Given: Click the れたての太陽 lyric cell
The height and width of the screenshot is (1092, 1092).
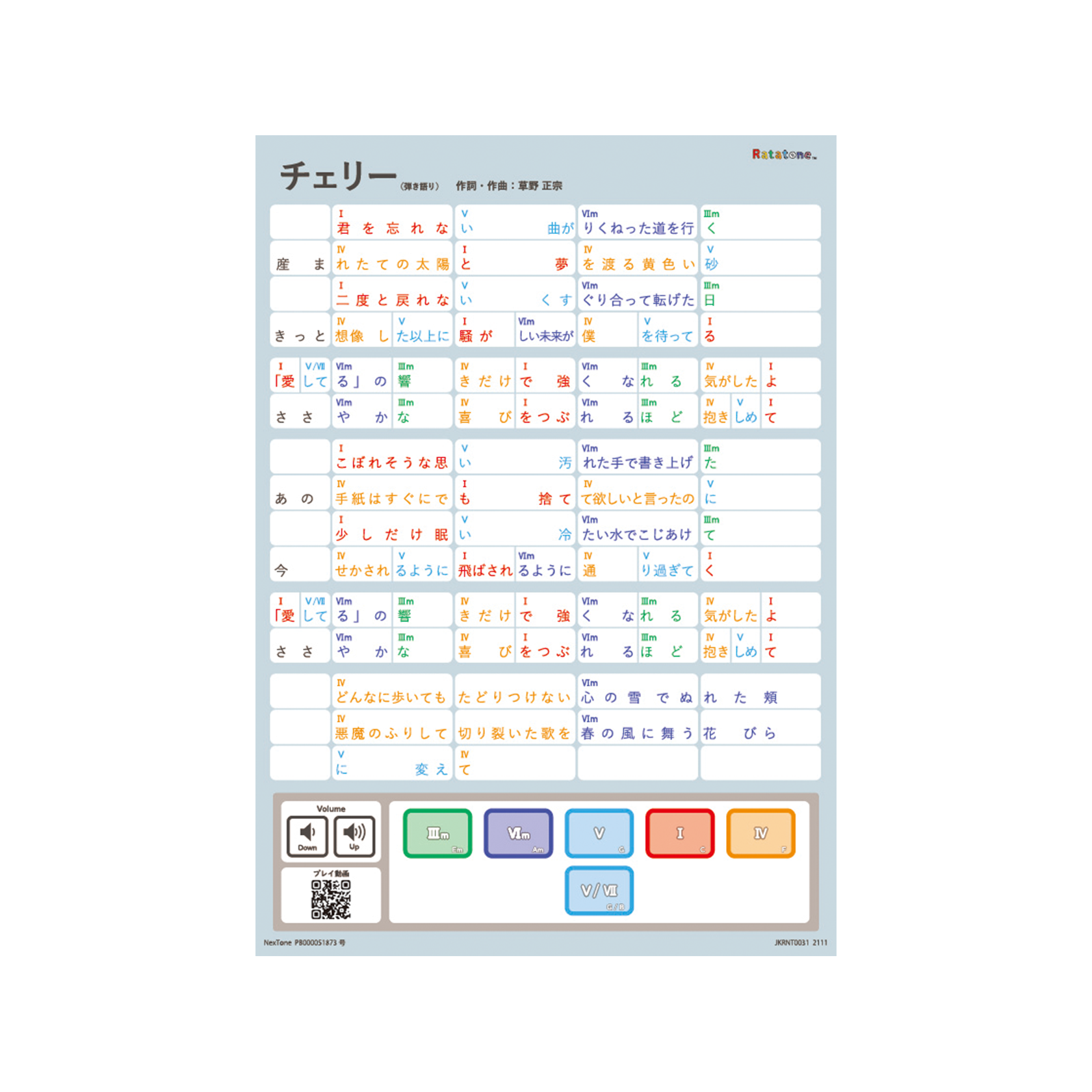Looking at the screenshot, I should point(392,257).
